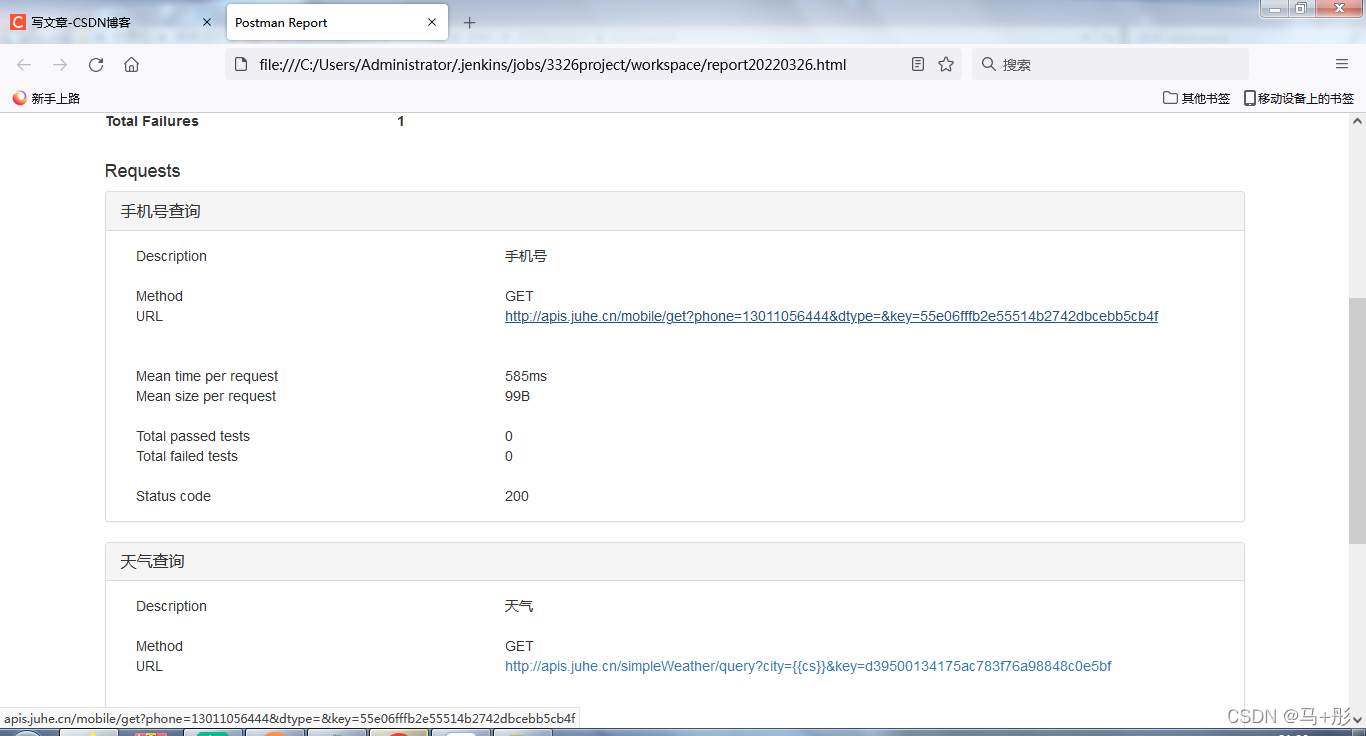Minimize the Firefox window
This screenshot has height=736, width=1366.
(1273, 8)
